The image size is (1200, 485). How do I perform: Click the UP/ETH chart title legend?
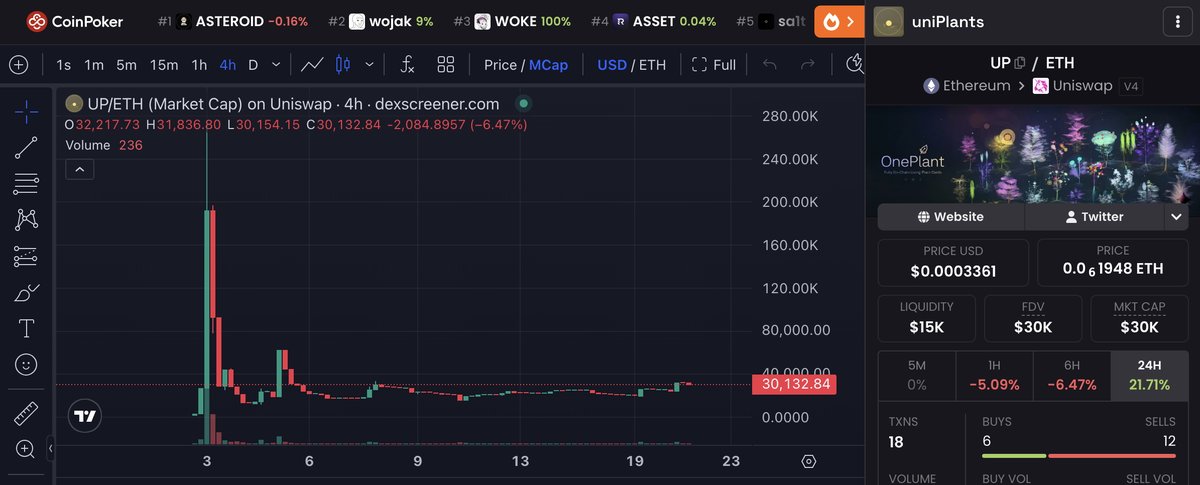coord(283,103)
